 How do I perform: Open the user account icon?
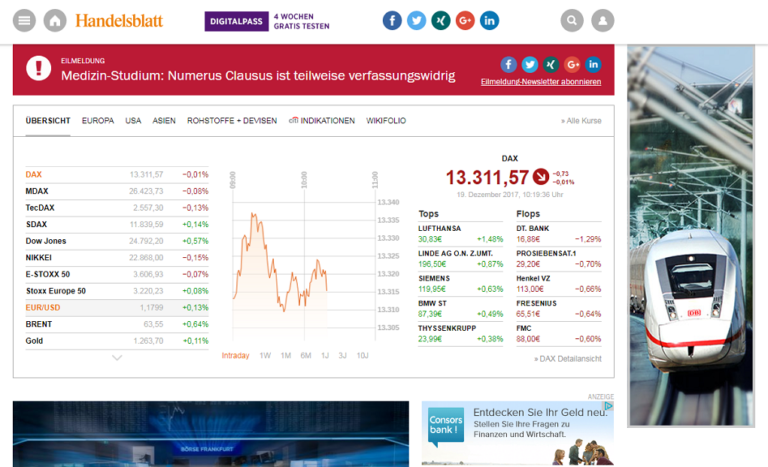pyautogui.click(x=602, y=21)
